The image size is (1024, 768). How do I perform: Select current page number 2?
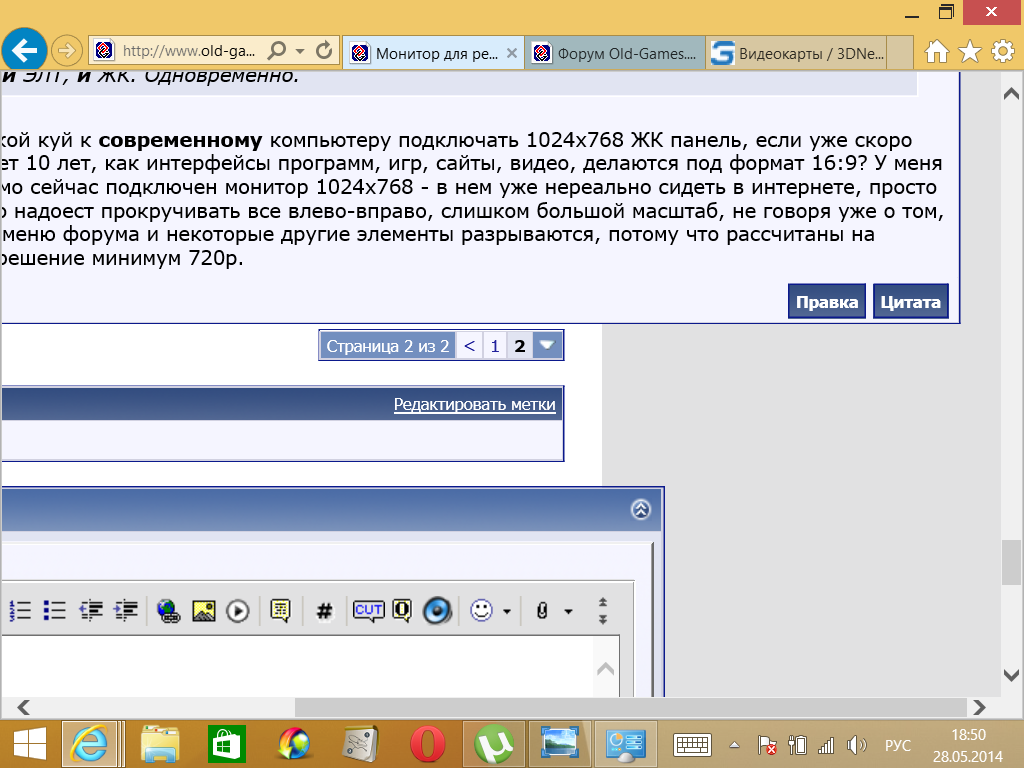pos(520,345)
